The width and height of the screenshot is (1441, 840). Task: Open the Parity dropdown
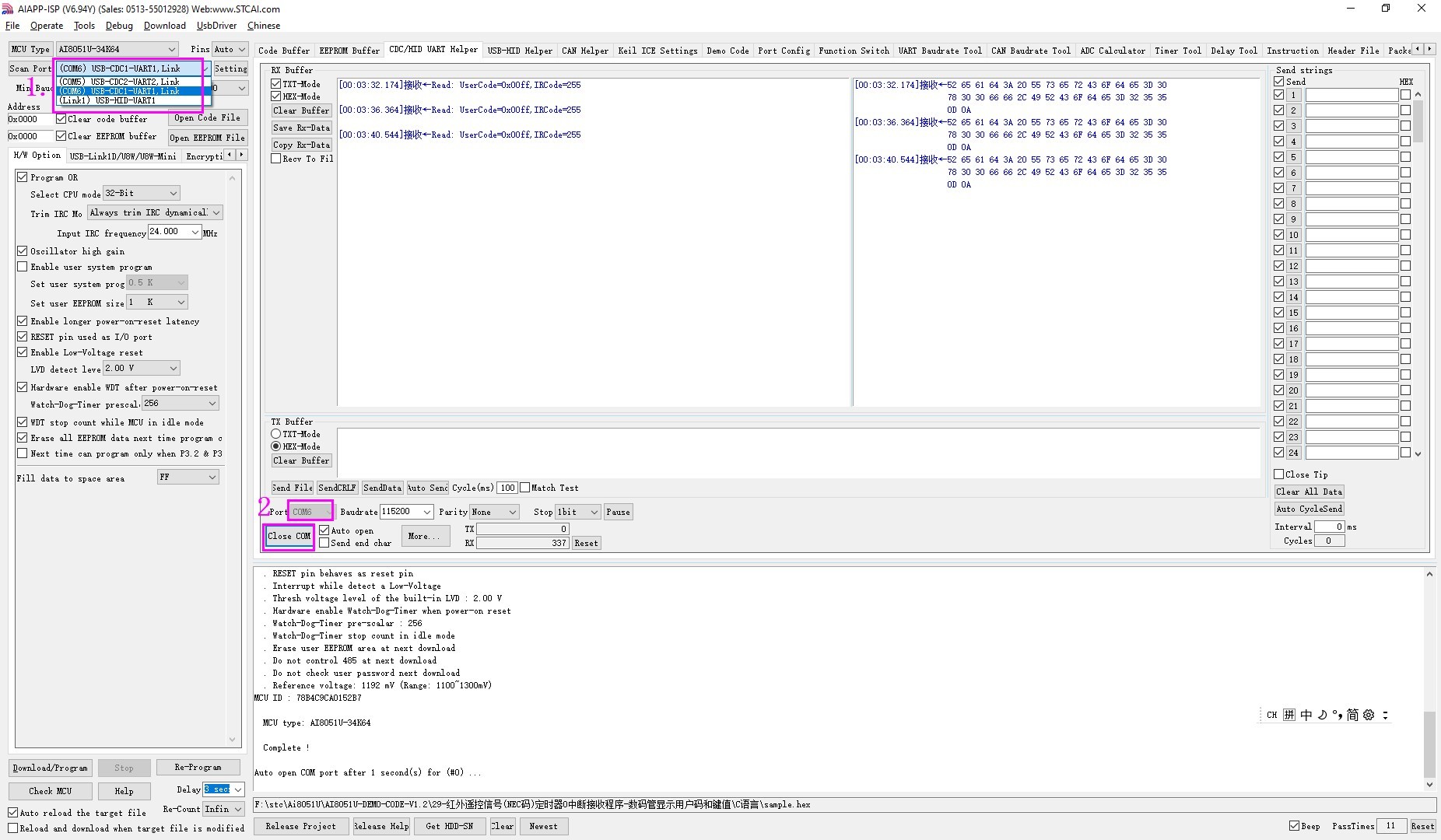(512, 512)
